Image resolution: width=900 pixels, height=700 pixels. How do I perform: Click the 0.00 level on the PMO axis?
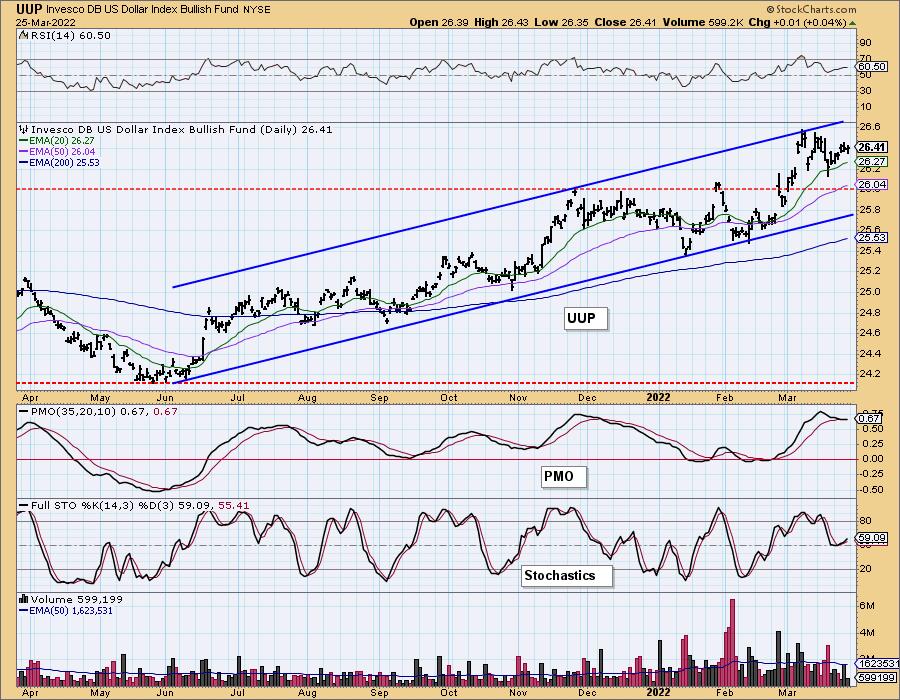pyautogui.click(x=872, y=459)
